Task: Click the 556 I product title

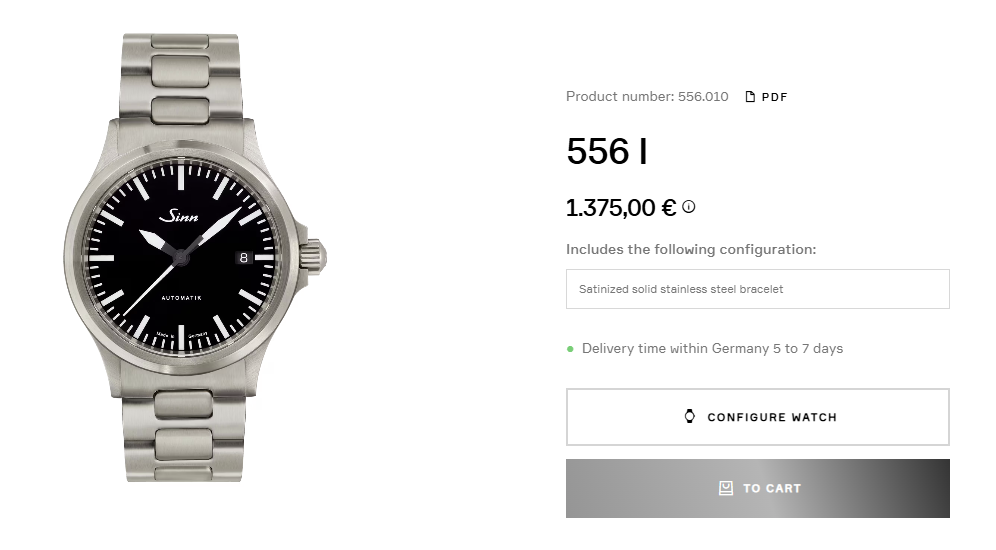Action: pos(606,152)
